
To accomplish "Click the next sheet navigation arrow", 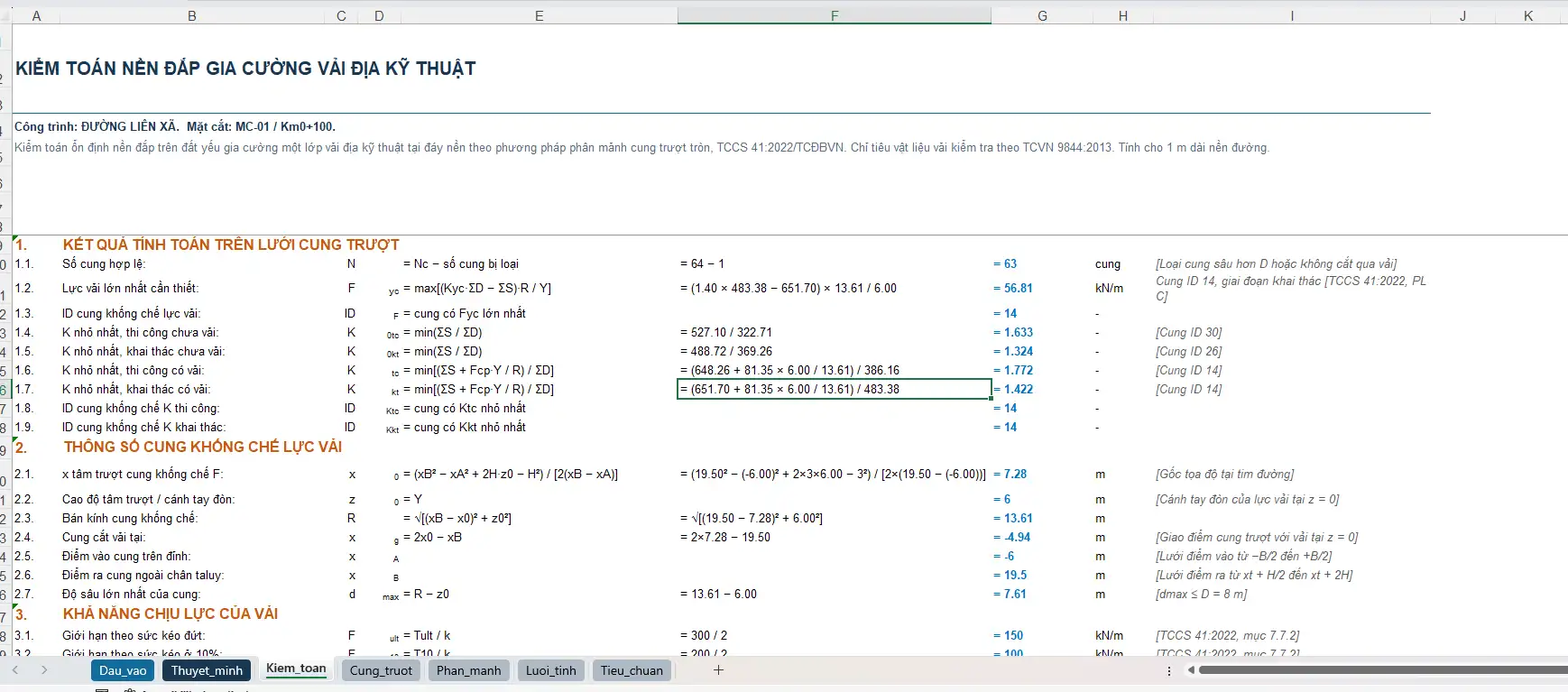I will (x=44, y=670).
